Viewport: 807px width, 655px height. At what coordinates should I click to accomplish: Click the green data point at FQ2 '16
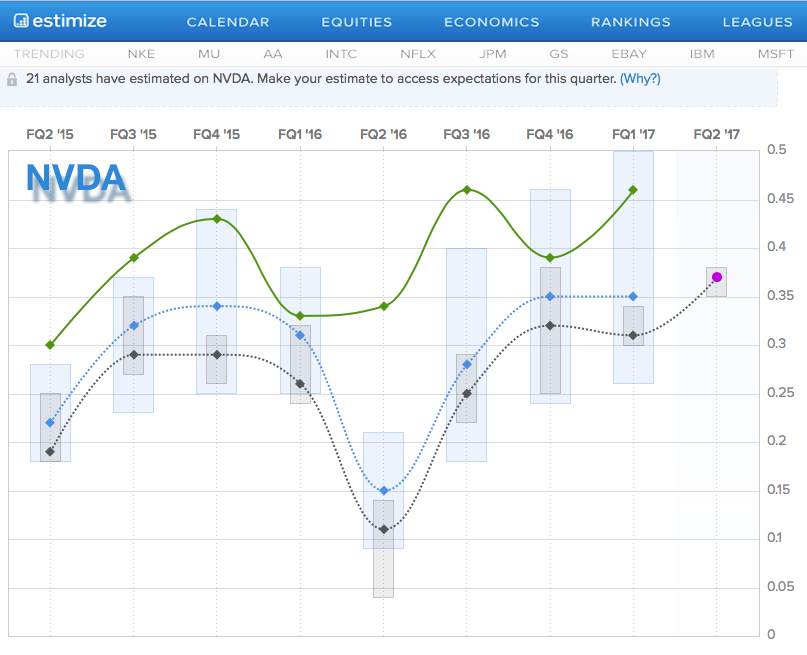(383, 306)
